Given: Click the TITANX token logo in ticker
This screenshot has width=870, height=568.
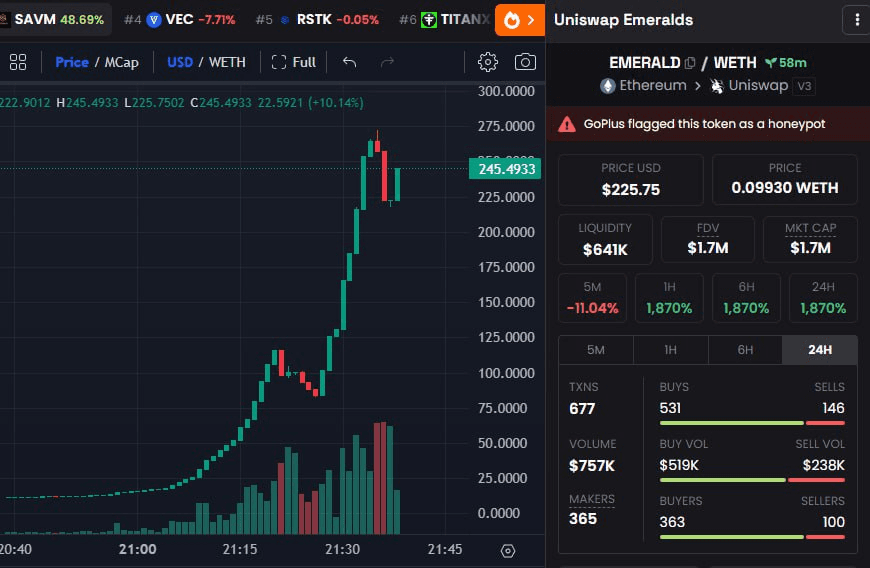Looking at the screenshot, I should (428, 21).
